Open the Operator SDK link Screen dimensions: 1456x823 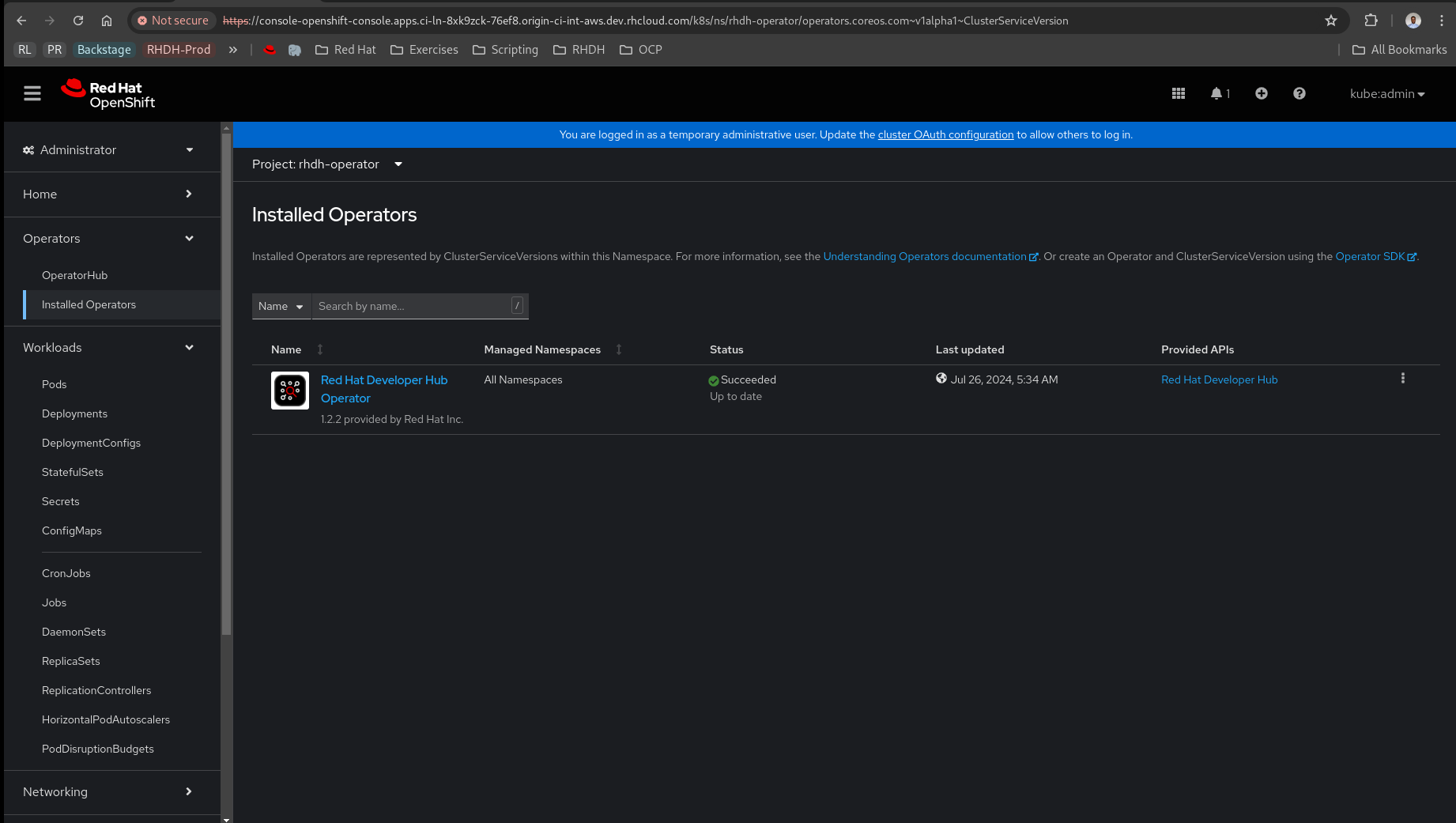pyautogui.click(x=1375, y=257)
